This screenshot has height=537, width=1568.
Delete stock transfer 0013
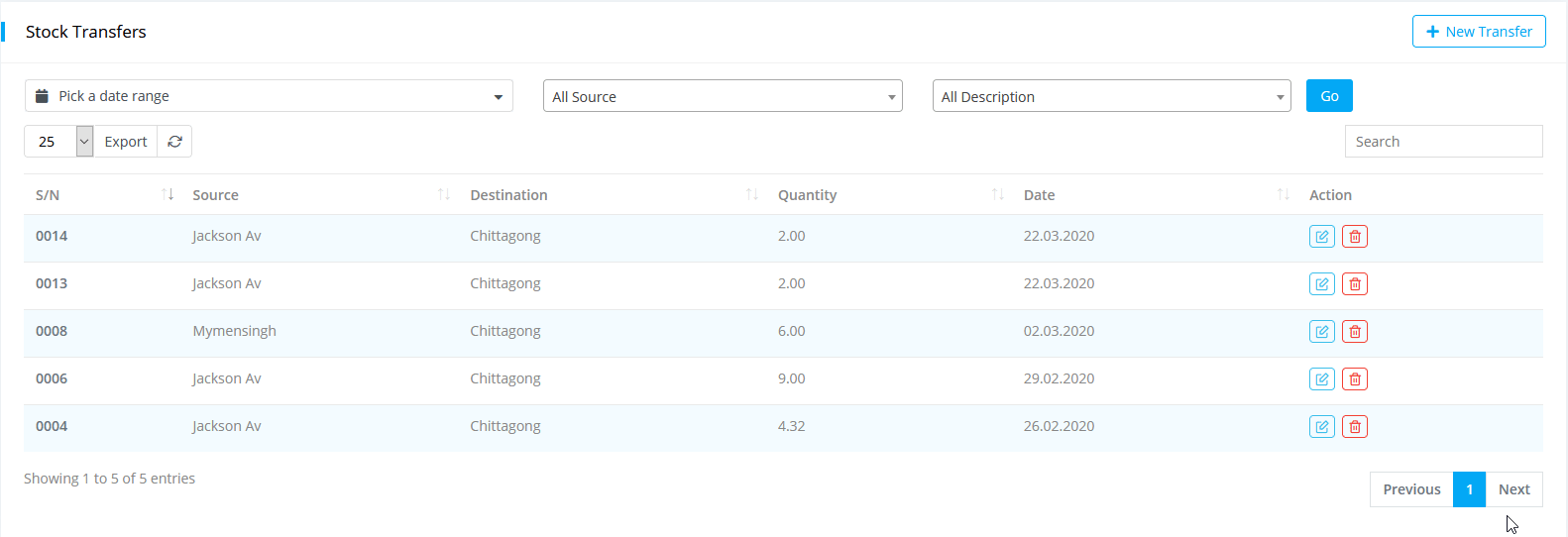[1354, 284]
